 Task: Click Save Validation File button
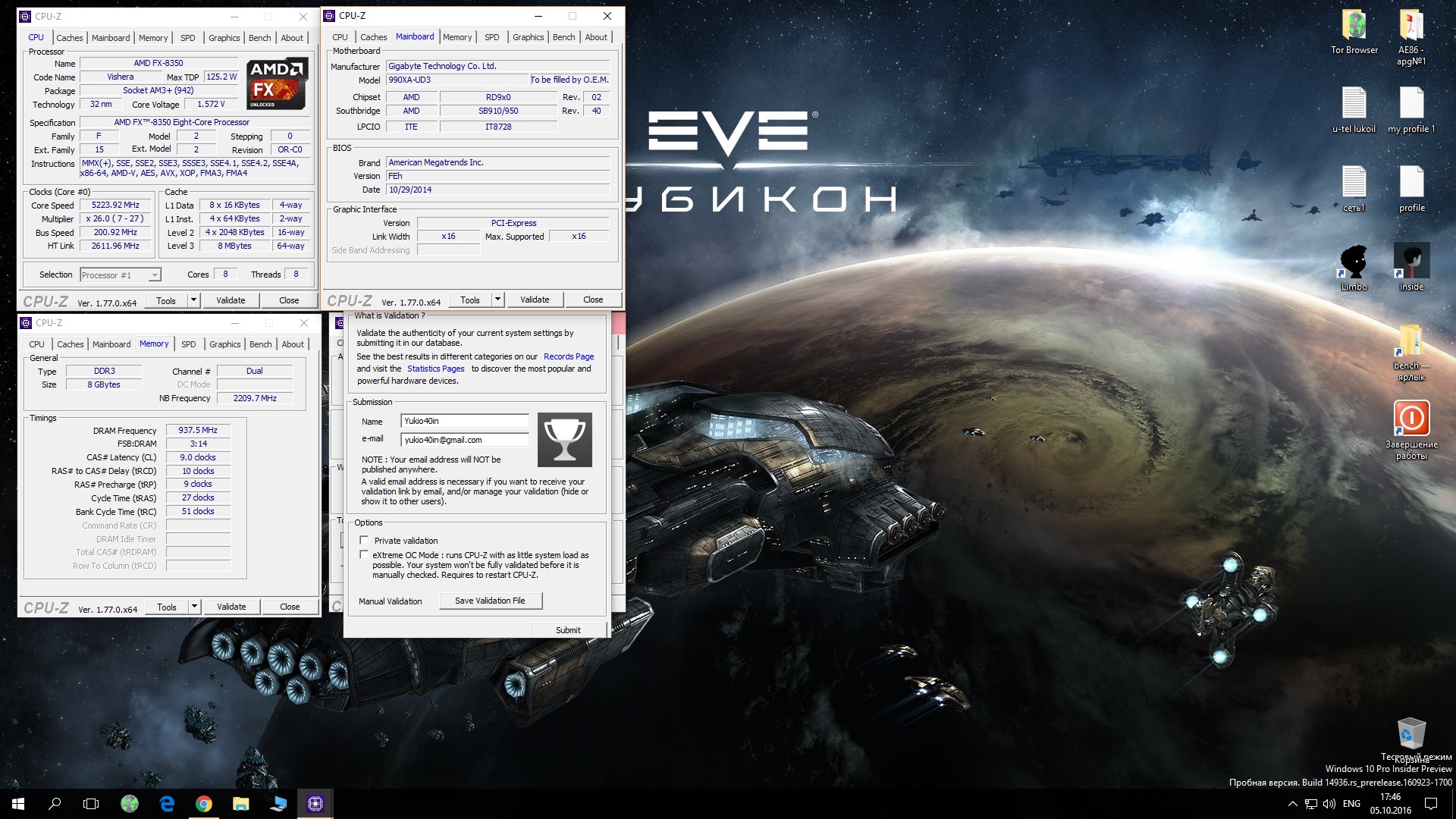[x=490, y=601]
